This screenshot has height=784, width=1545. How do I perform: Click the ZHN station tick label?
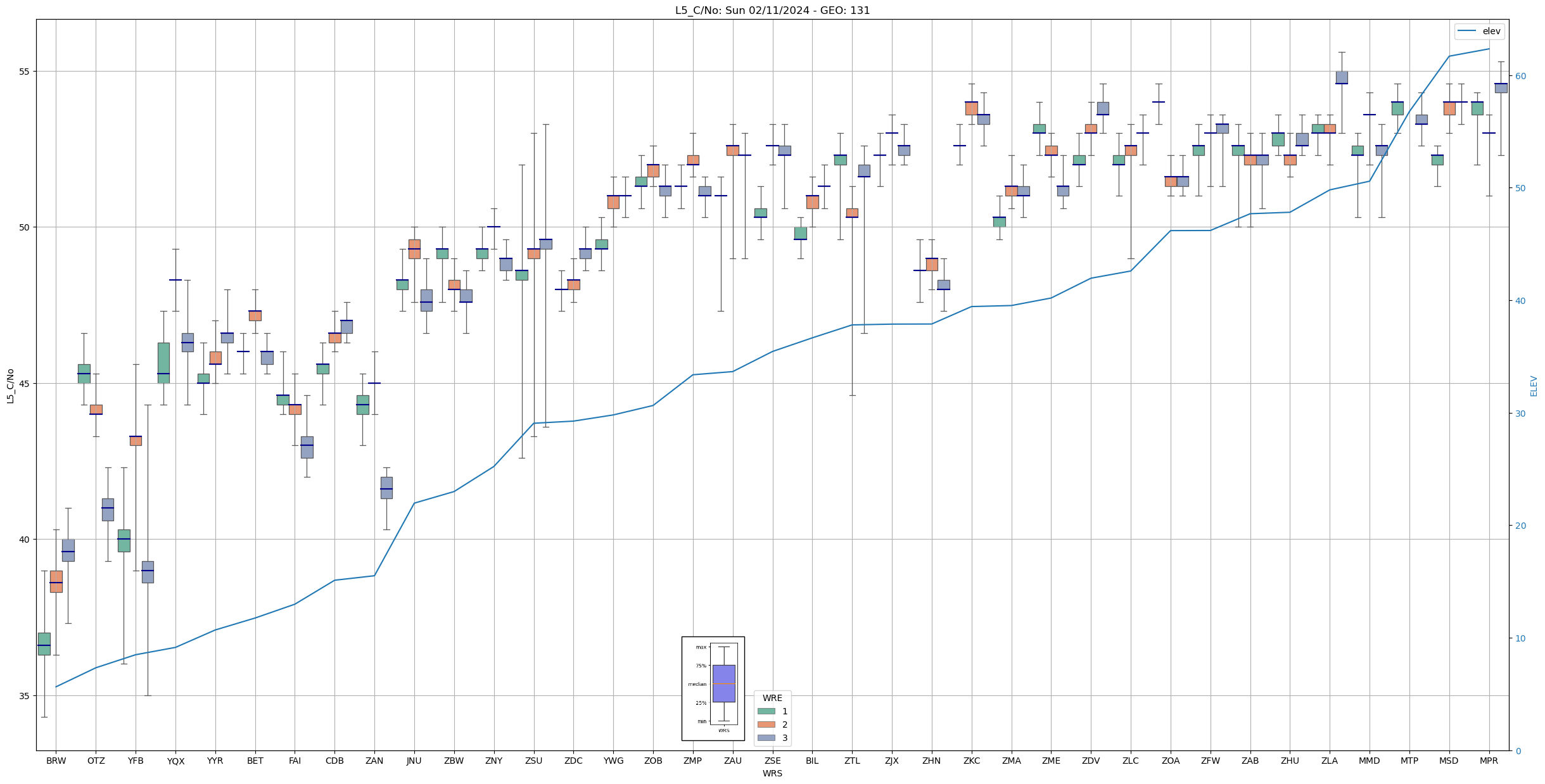click(x=931, y=761)
